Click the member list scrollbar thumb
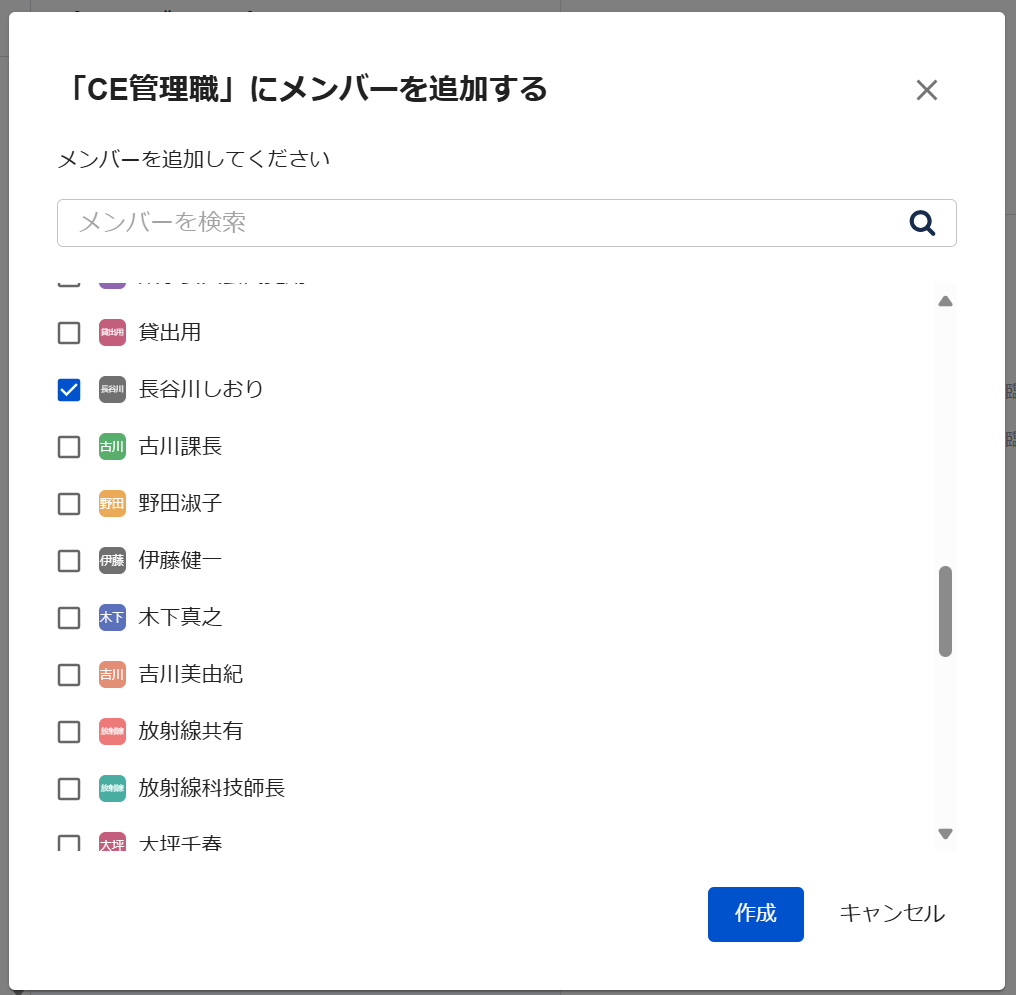The height and width of the screenshot is (995, 1016). click(x=945, y=611)
